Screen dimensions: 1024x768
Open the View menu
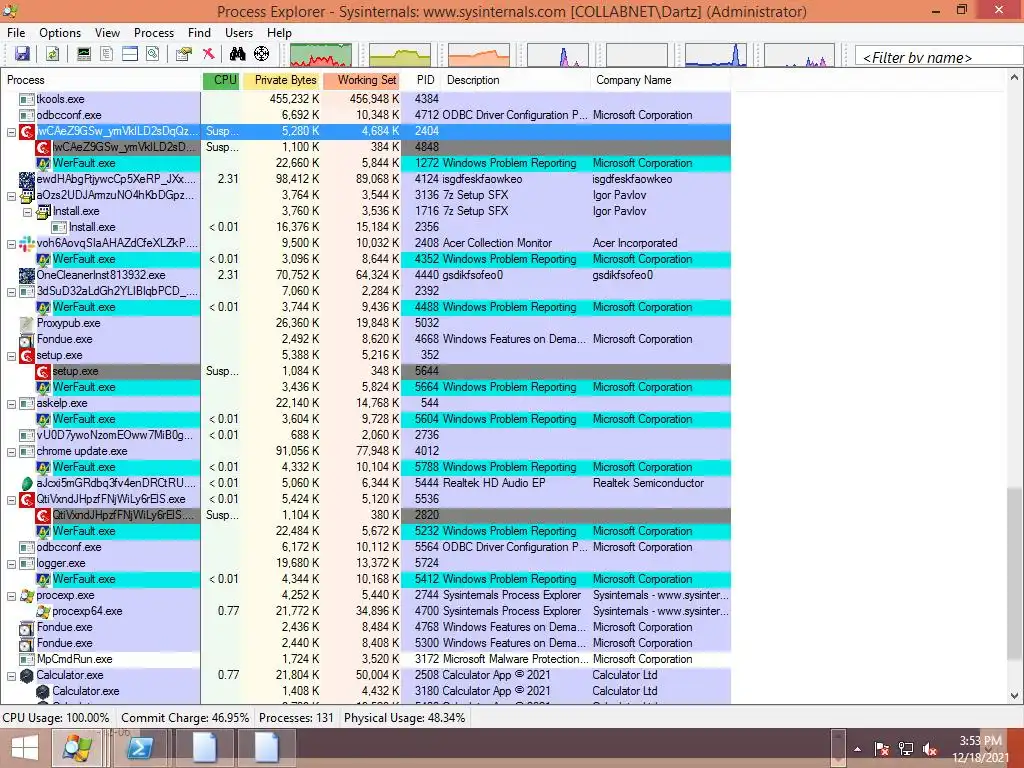107,33
